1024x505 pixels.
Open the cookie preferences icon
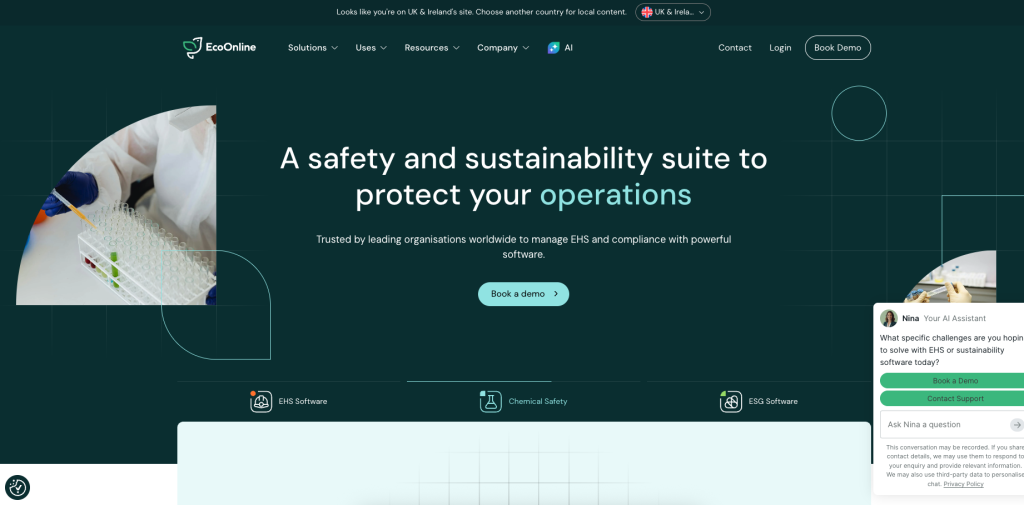pos(18,487)
